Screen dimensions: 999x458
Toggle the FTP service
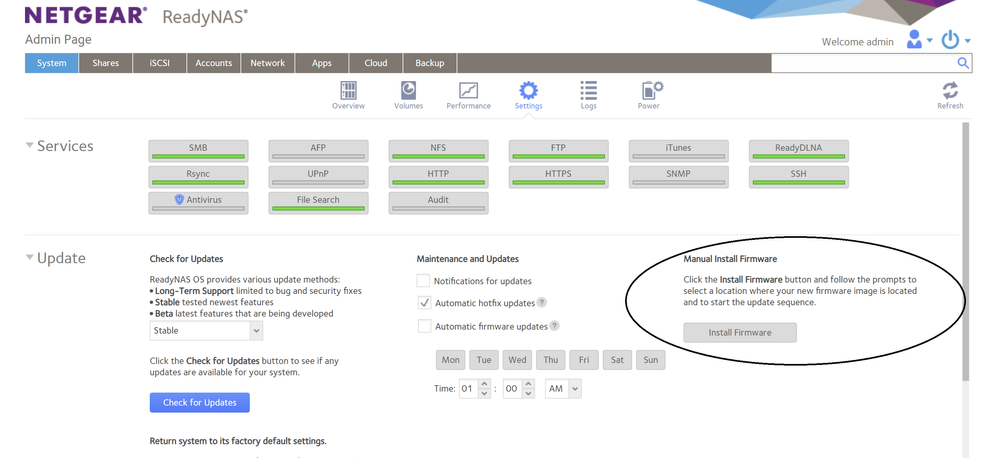click(x=558, y=151)
